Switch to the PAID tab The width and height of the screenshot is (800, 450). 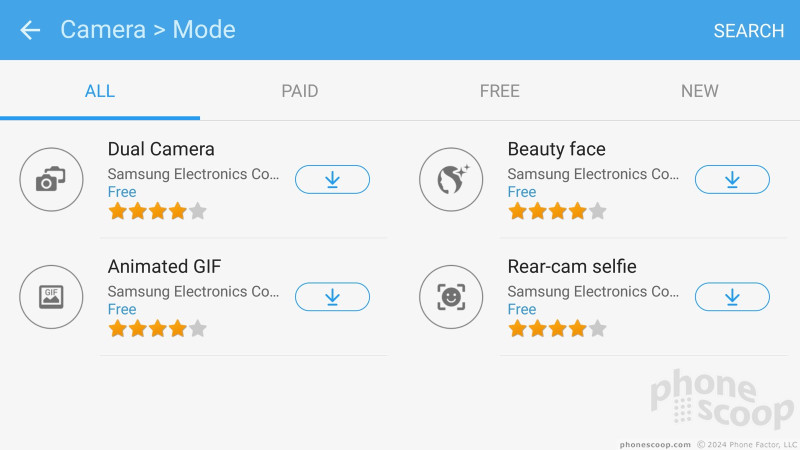pyautogui.click(x=300, y=91)
